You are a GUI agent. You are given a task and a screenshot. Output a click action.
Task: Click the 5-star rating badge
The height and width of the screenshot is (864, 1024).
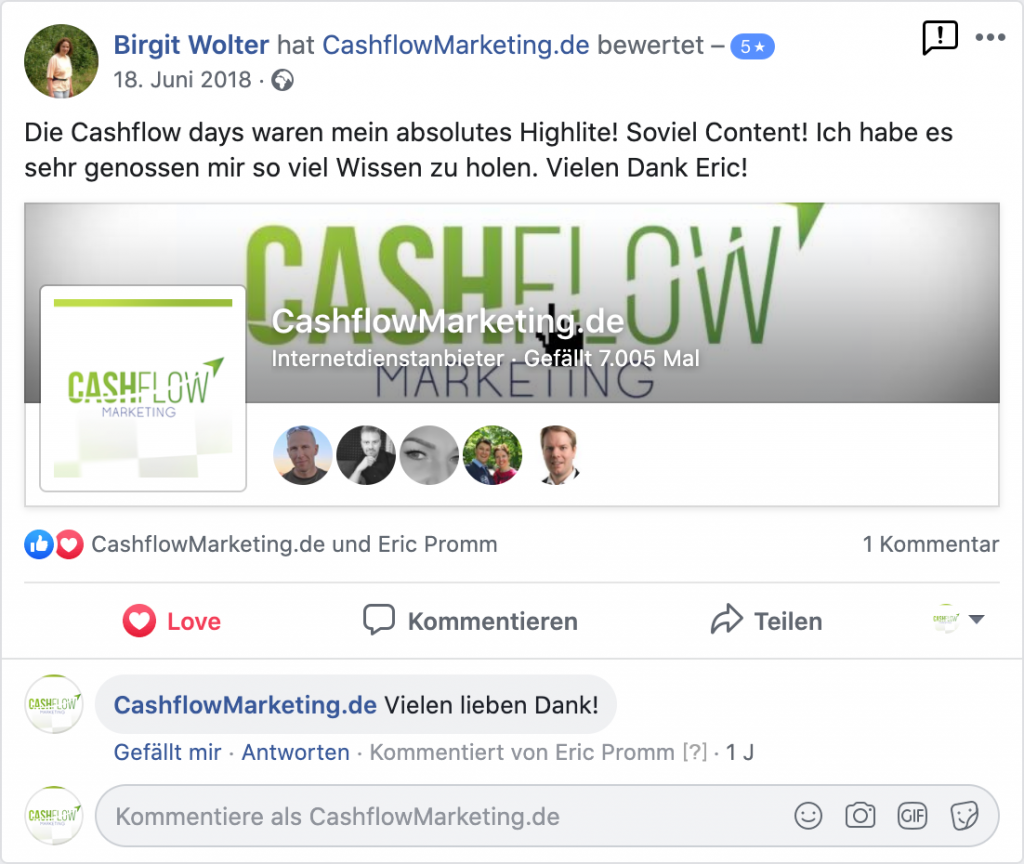pos(752,46)
